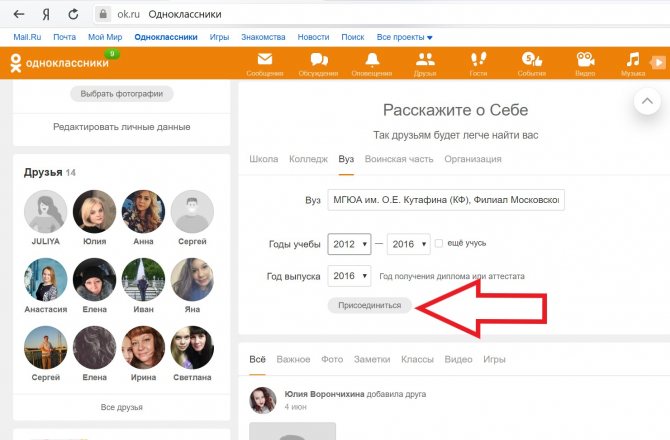The width and height of the screenshot is (670, 440).
Task: Click the Присоединиться button
Action: 370,305
